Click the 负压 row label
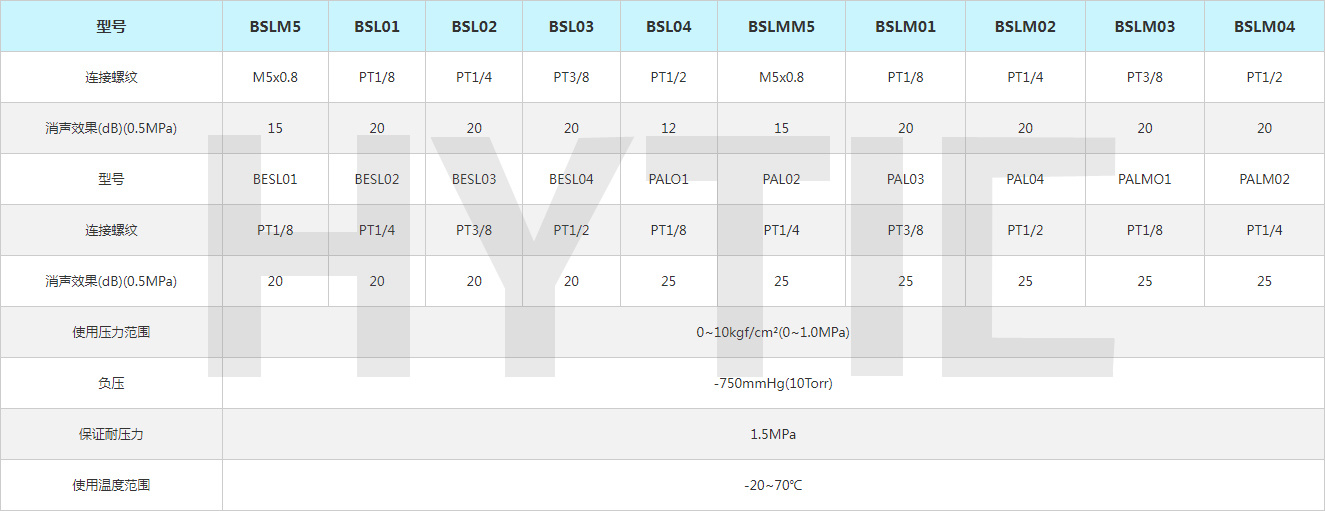 point(111,383)
